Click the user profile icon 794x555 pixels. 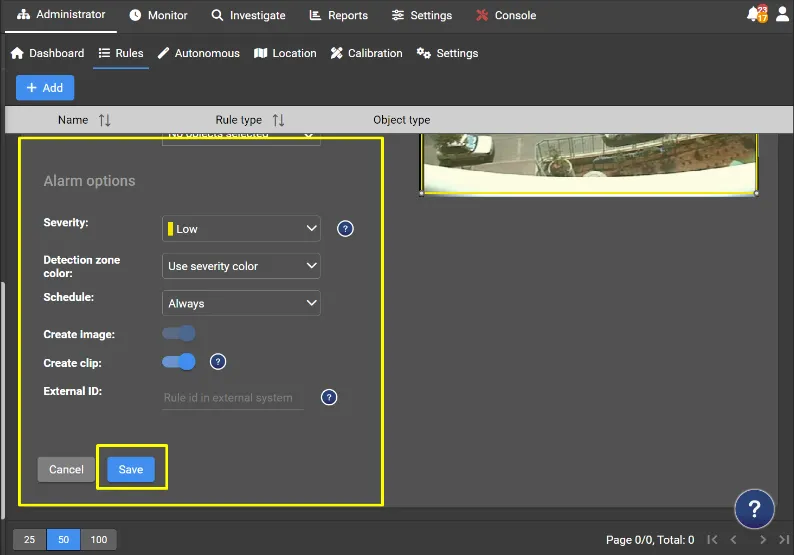click(782, 14)
